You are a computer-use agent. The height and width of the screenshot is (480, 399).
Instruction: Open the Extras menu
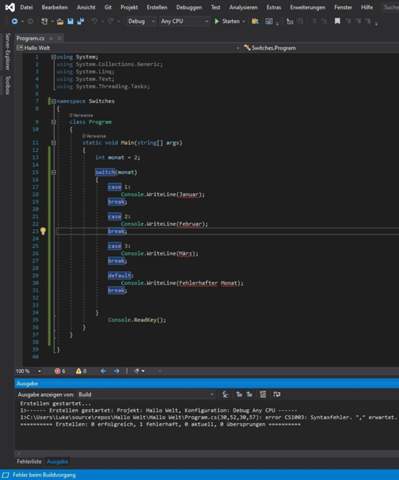point(274,7)
